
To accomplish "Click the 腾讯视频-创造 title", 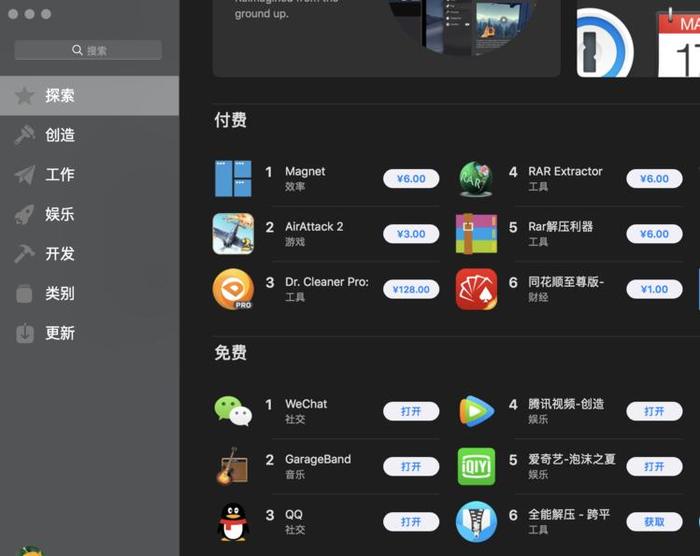I will (x=566, y=404).
